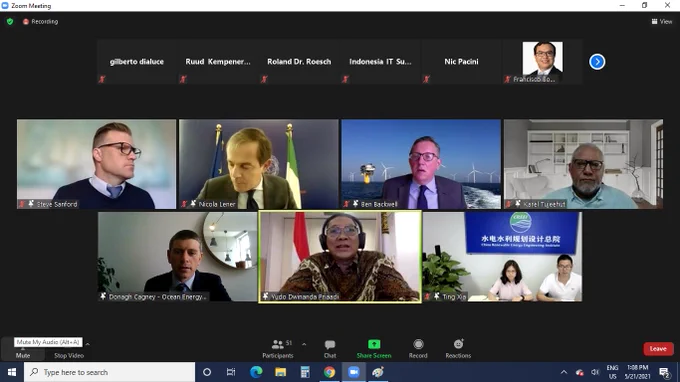Click Stop Video in toolbar
Screen dimensions: 680x382
click(x=69, y=355)
